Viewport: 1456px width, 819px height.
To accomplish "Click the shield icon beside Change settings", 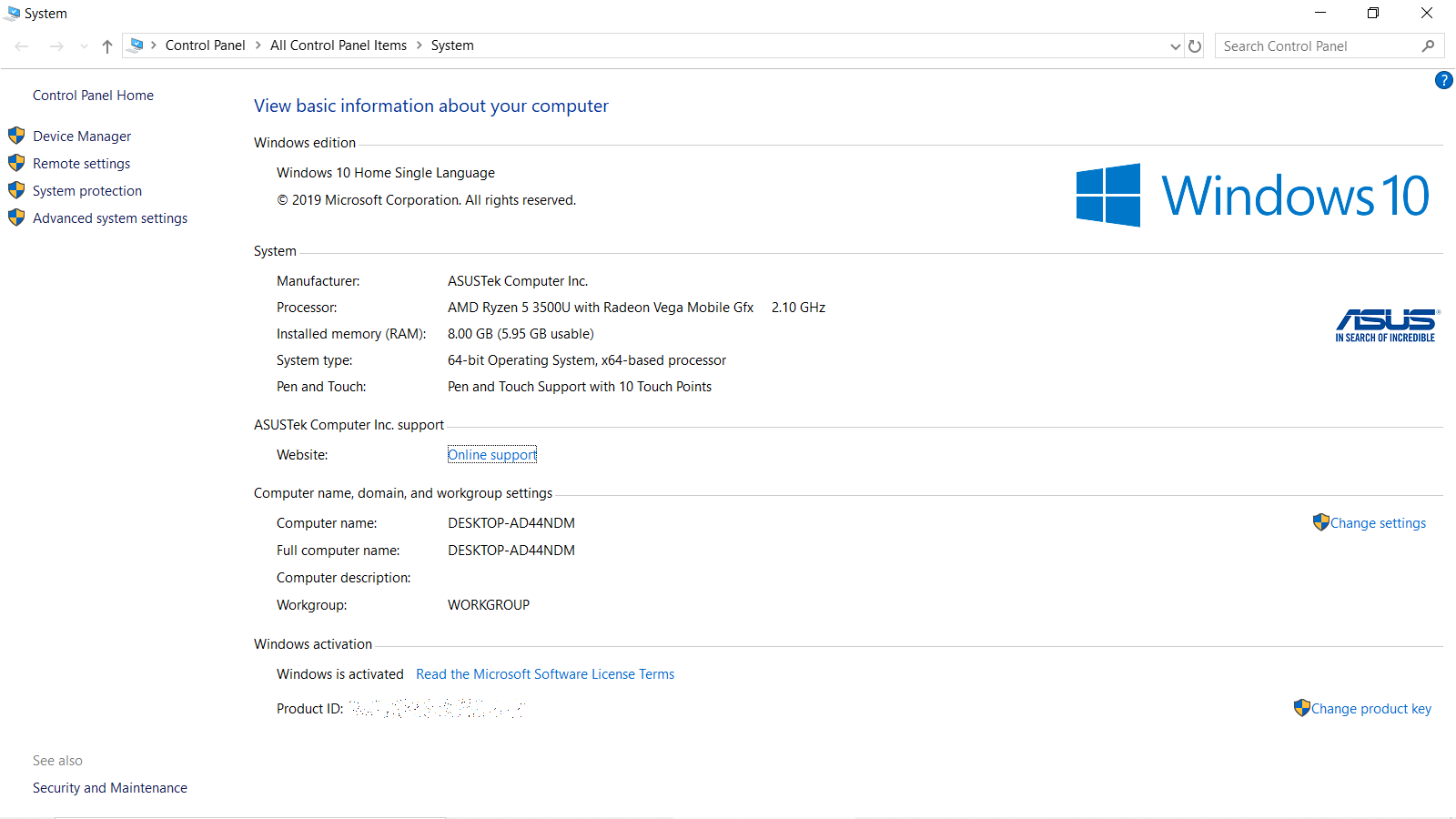I will coord(1321,522).
